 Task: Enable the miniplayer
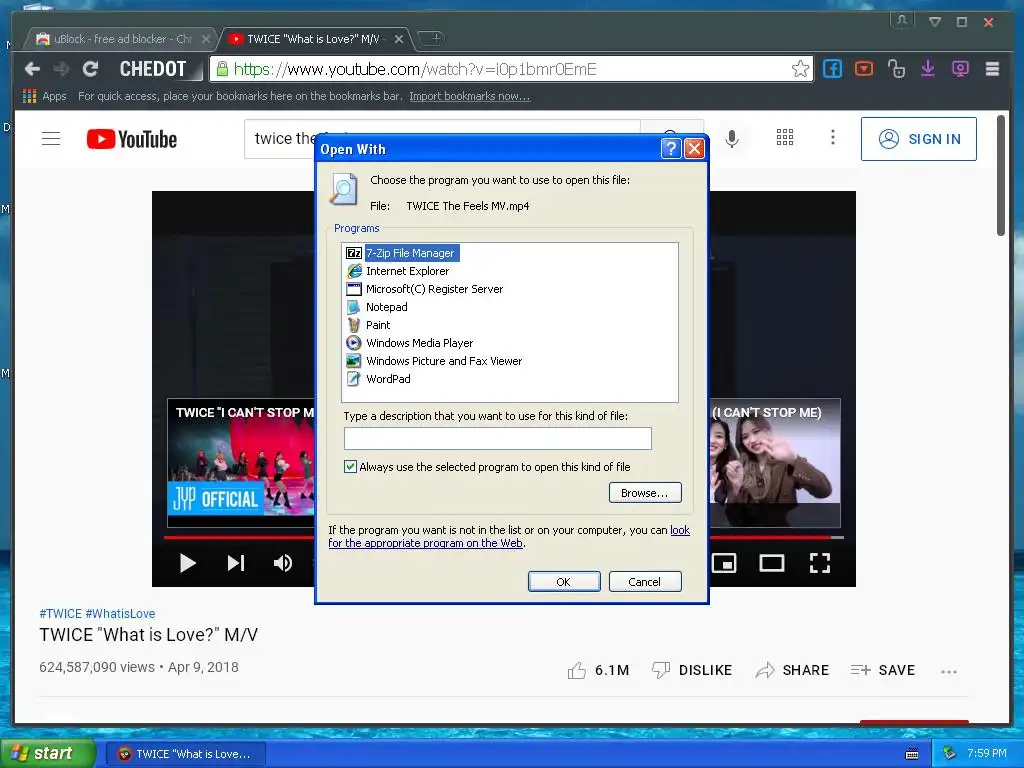[x=724, y=563]
